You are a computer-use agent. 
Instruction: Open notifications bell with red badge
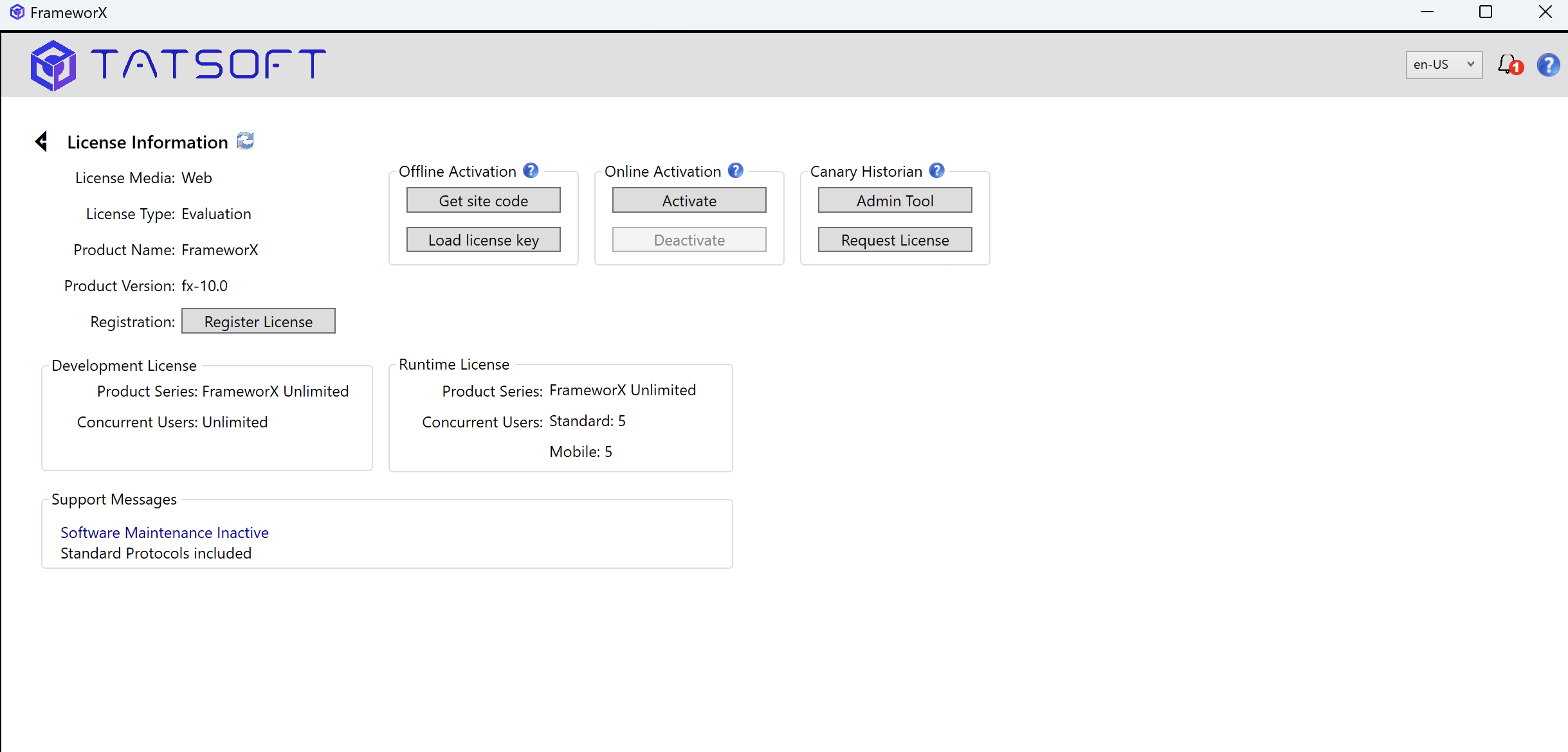(x=1510, y=65)
